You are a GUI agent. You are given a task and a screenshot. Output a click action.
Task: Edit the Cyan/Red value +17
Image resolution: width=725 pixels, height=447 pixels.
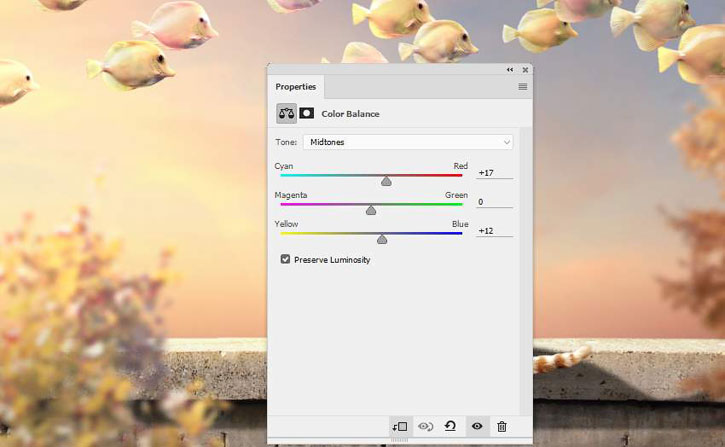[494, 173]
